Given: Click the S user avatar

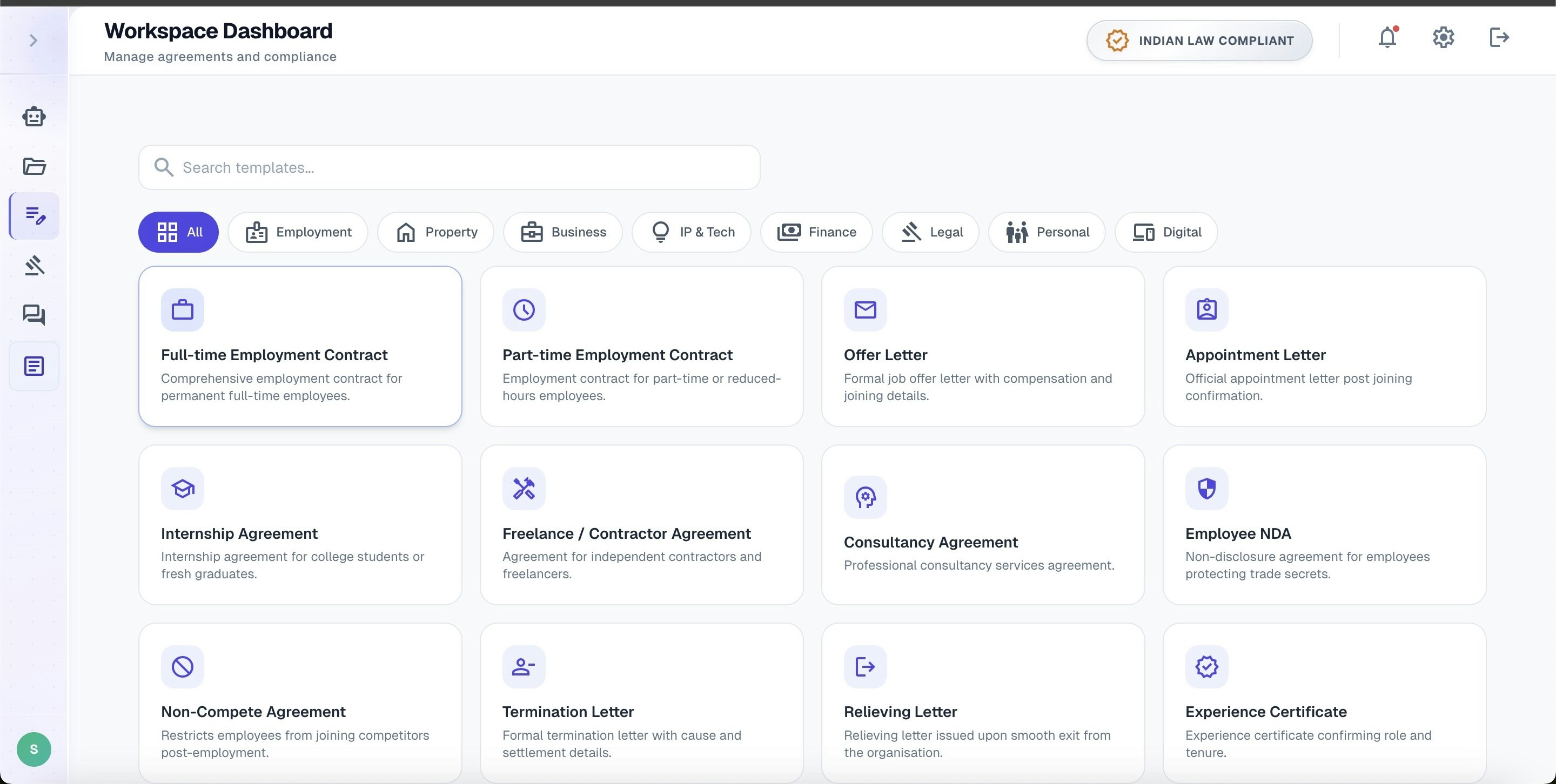Looking at the screenshot, I should tap(34, 749).
